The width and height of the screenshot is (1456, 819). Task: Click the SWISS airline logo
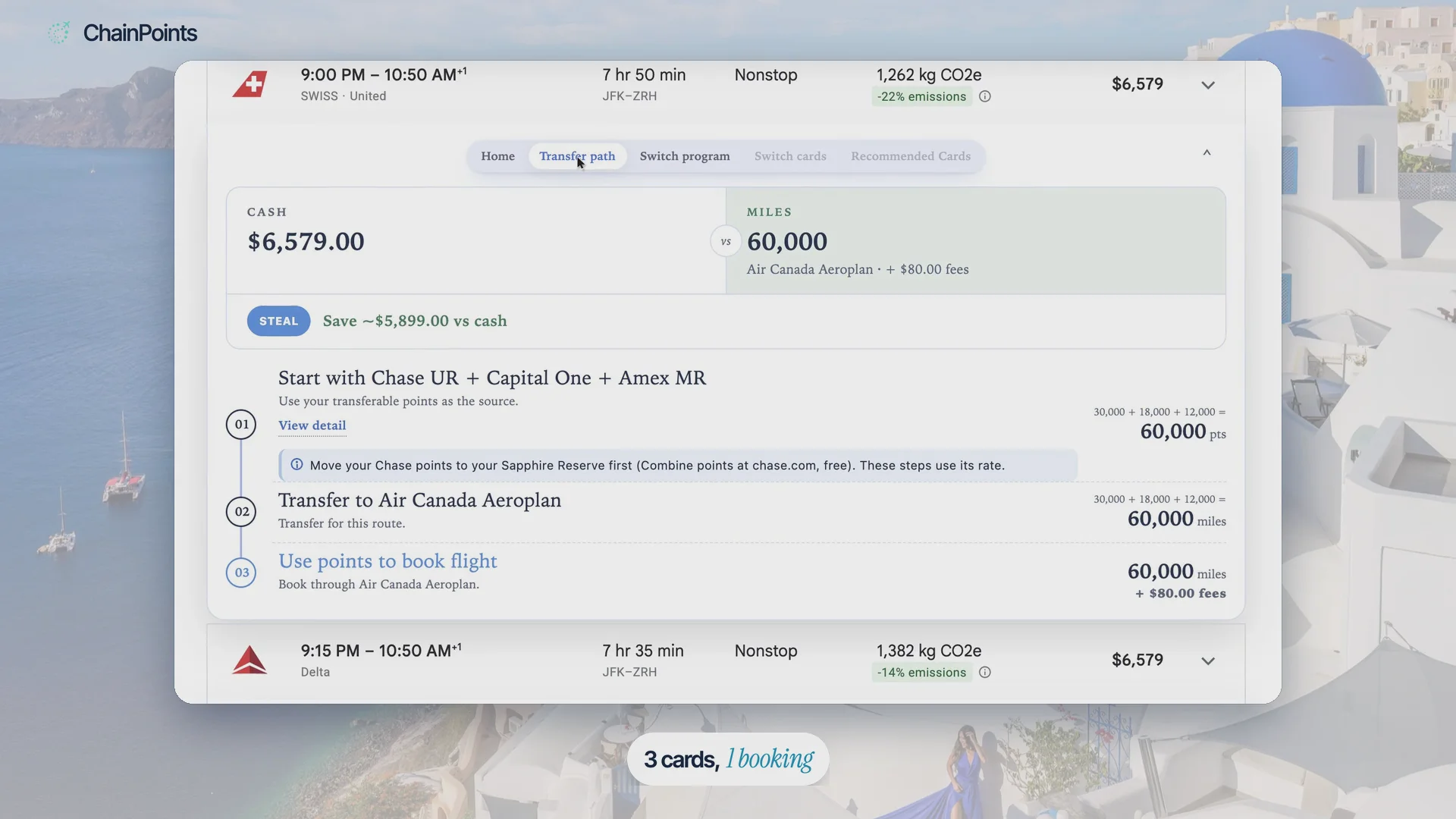pyautogui.click(x=249, y=84)
